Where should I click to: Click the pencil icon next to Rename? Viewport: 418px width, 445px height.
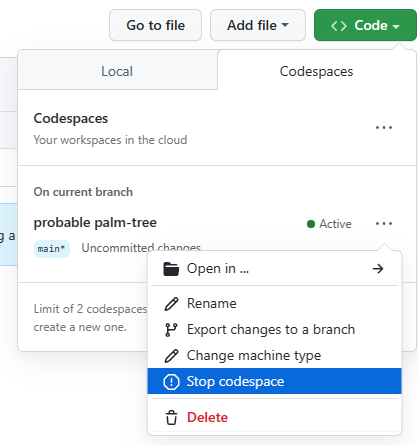pyautogui.click(x=171, y=304)
